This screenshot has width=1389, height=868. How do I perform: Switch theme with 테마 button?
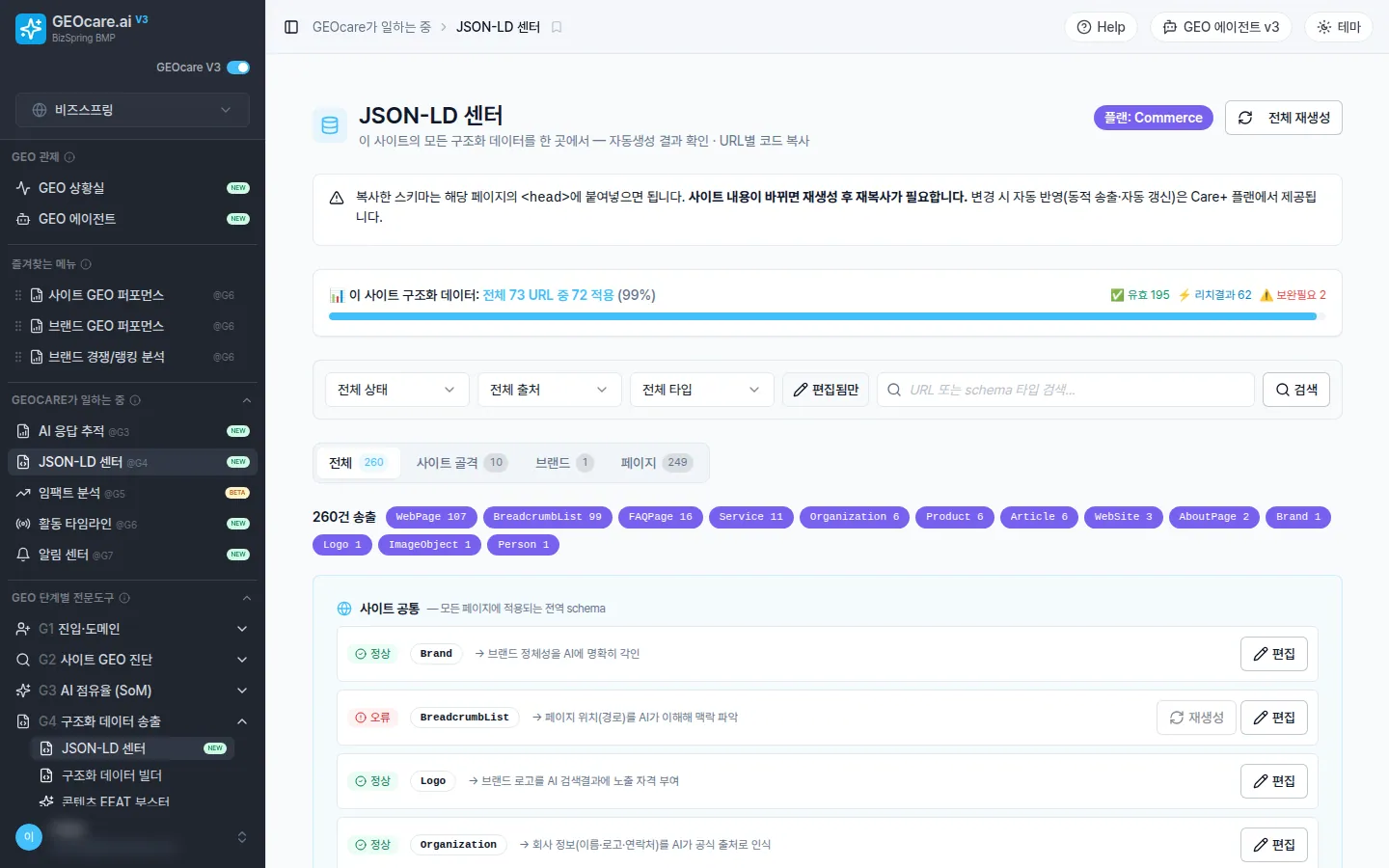(x=1339, y=27)
